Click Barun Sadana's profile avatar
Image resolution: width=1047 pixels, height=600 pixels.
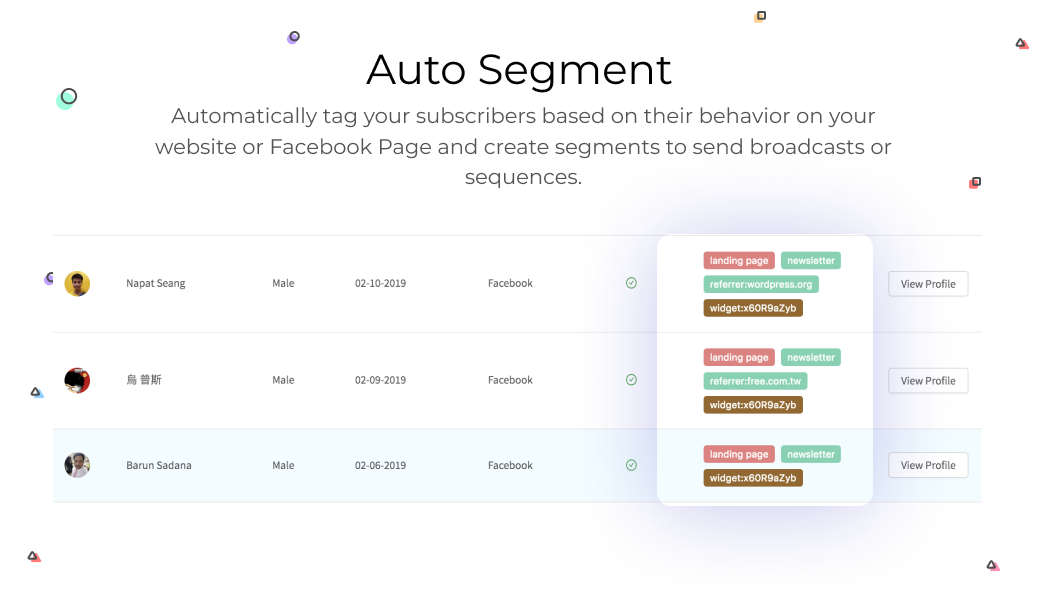(77, 465)
